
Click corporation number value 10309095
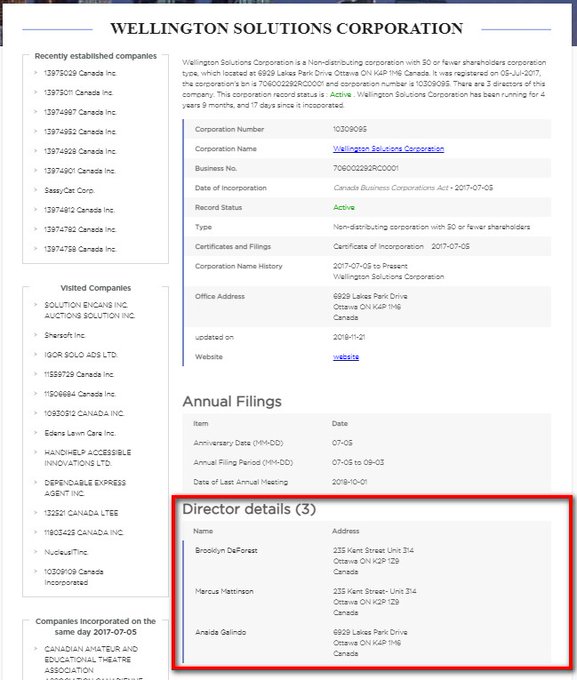[350, 129]
